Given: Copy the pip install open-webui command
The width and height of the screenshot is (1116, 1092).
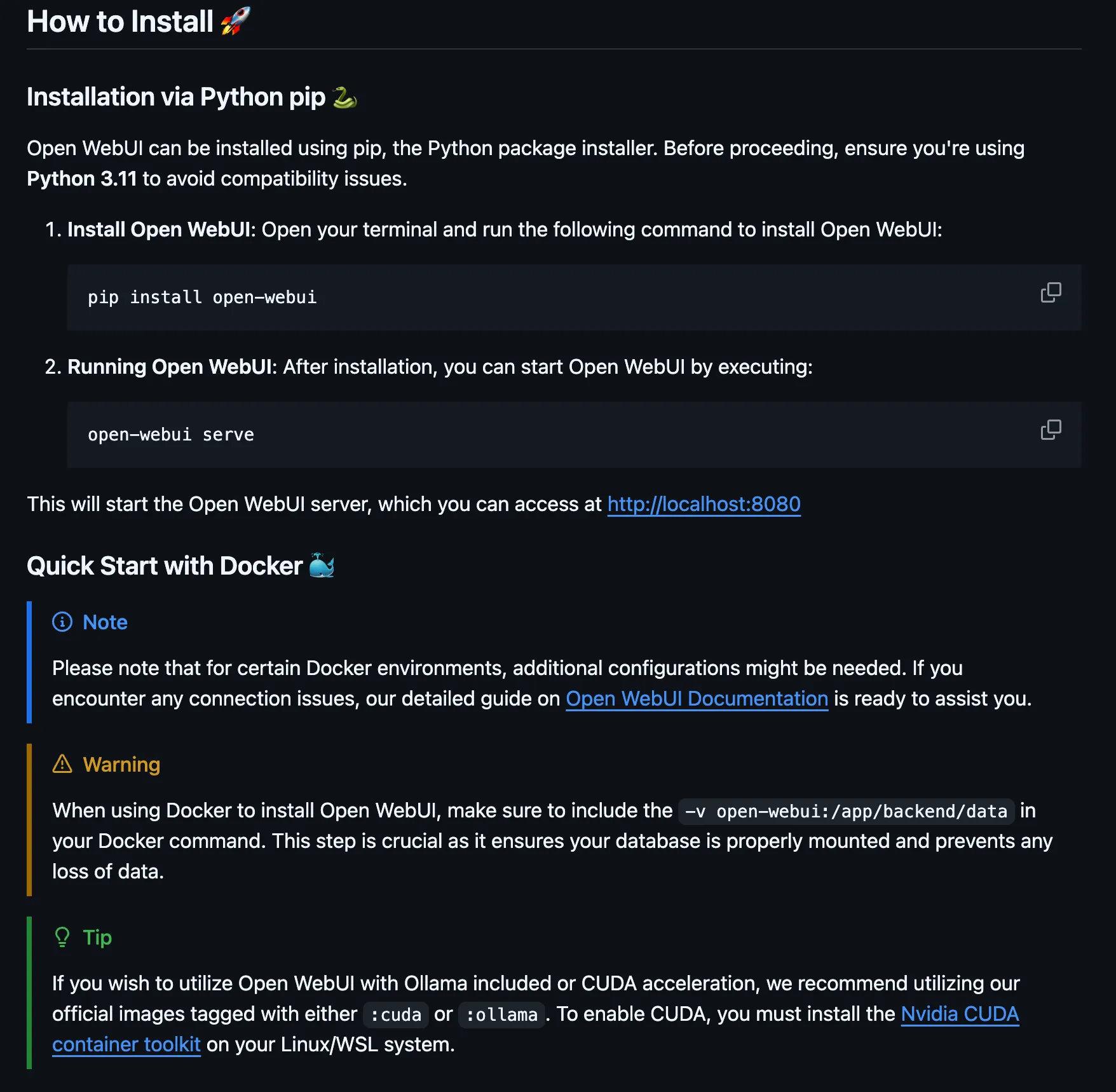Looking at the screenshot, I should pyautogui.click(x=1051, y=292).
